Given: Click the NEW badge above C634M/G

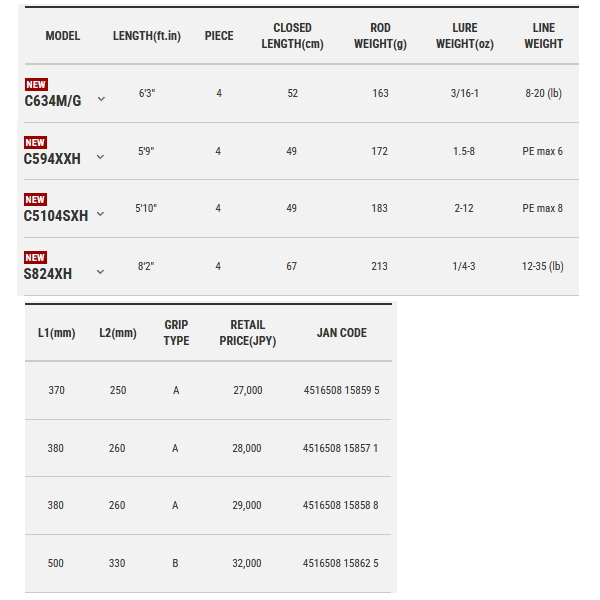Looking at the screenshot, I should coord(36,85).
